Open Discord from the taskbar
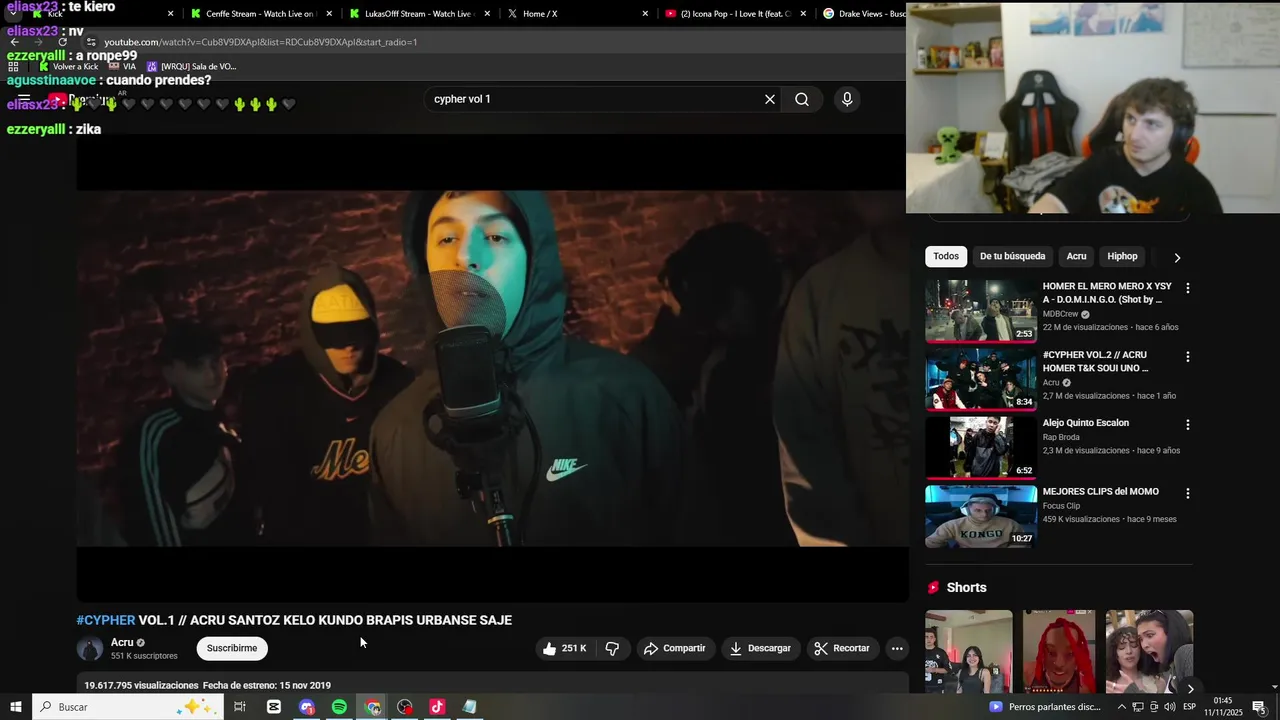Screen dimensions: 1280x720 pyautogui.click(x=307, y=707)
